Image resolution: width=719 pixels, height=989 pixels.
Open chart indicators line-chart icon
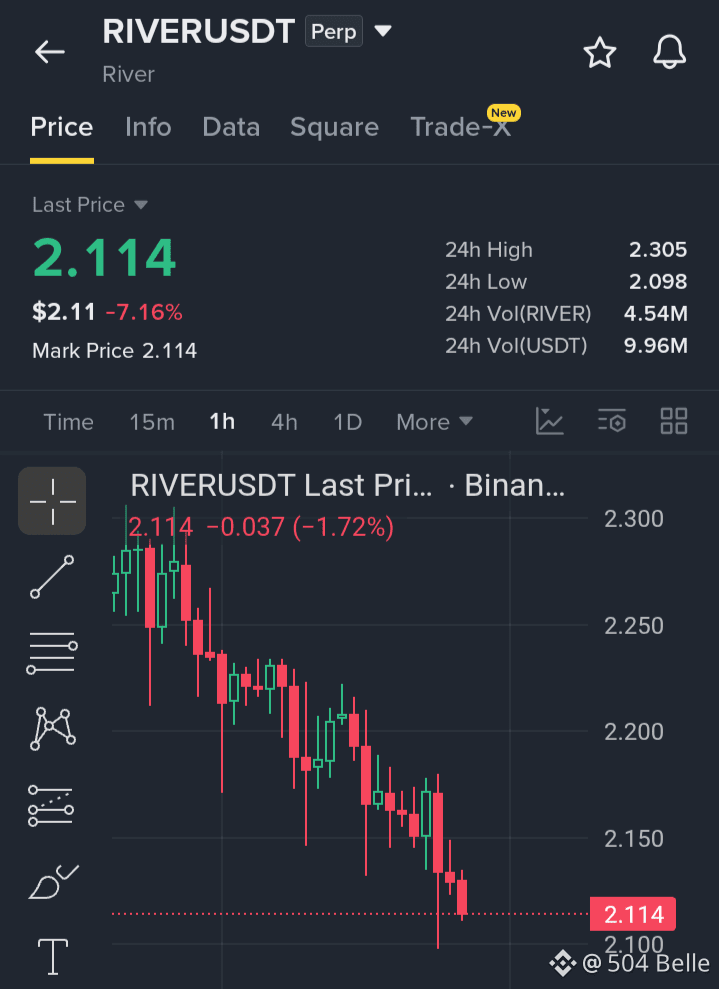(549, 421)
